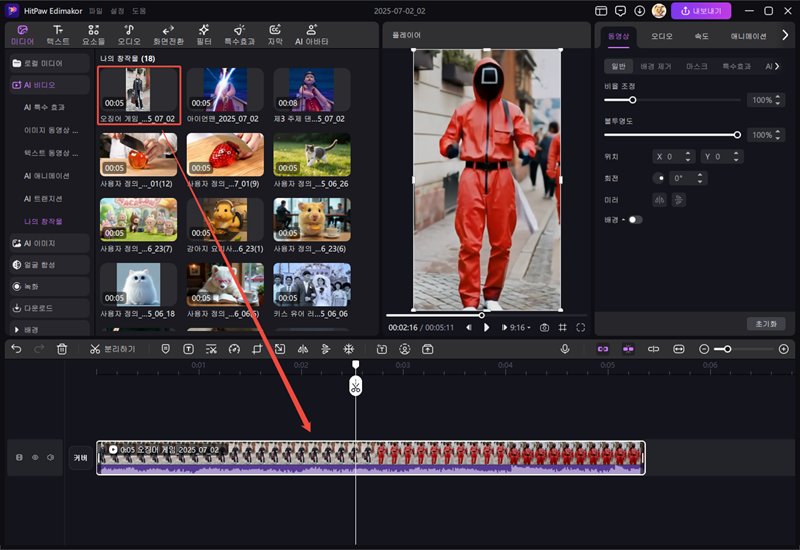Switch to 속도 (Speed) tab
Screen dimensions: 800x550
pyautogui.click(x=702, y=36)
